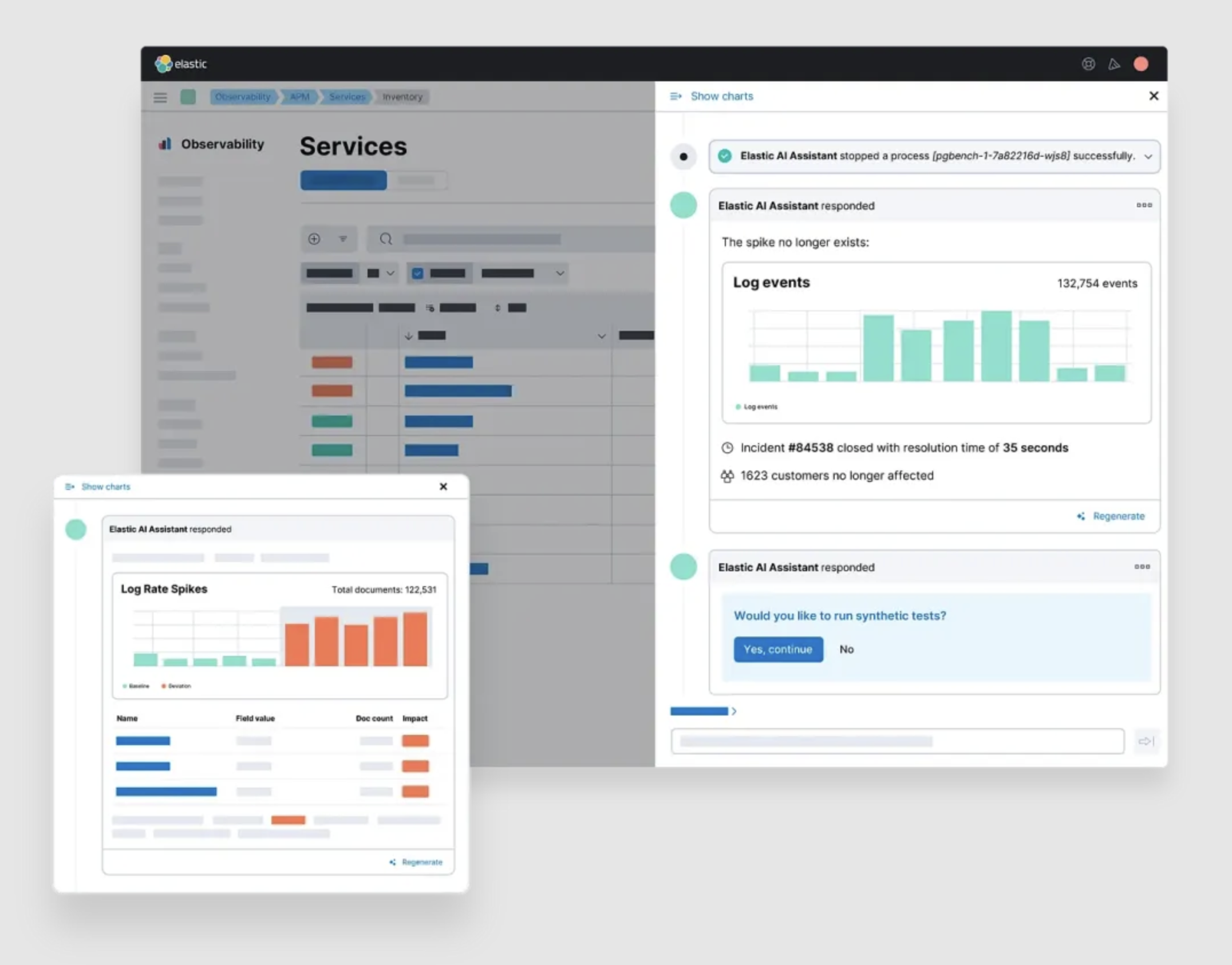Toggle the blue checkbox in the filter bar
This screenshot has height=965, width=1232.
(417, 273)
